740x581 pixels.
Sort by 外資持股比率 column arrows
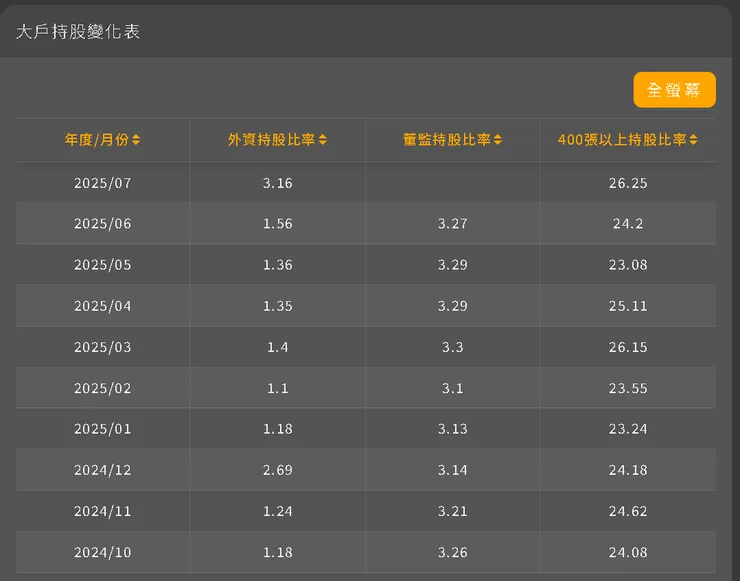[x=323, y=140]
